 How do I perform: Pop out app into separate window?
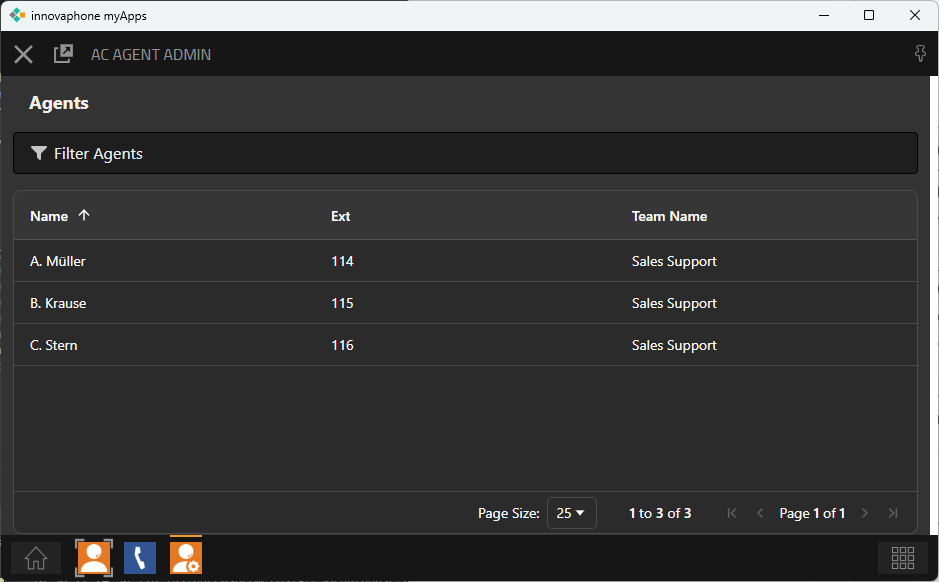pos(63,54)
